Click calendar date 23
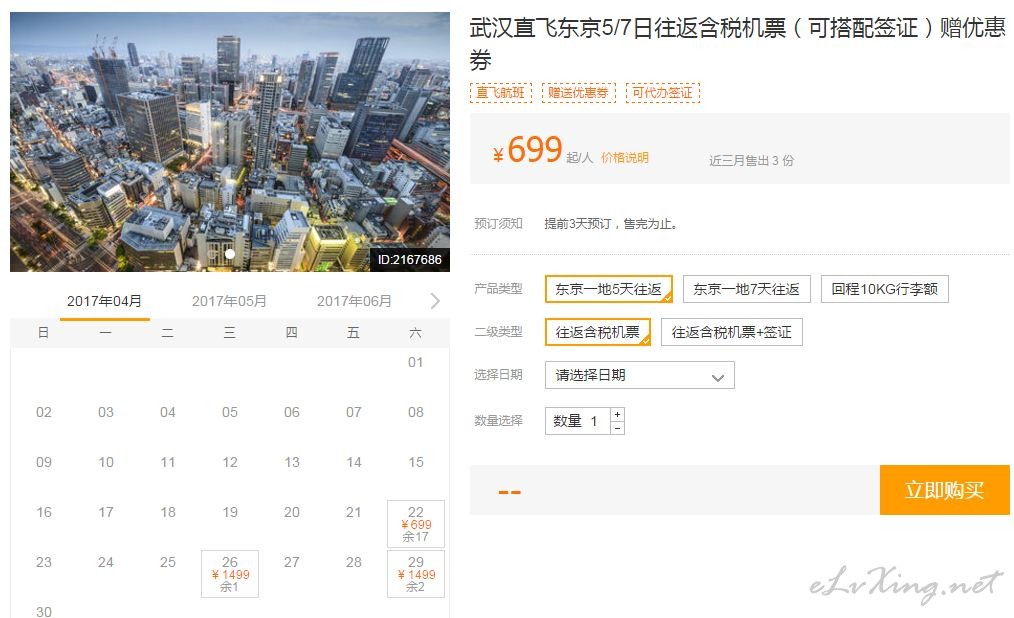1014x618 pixels. point(43,562)
